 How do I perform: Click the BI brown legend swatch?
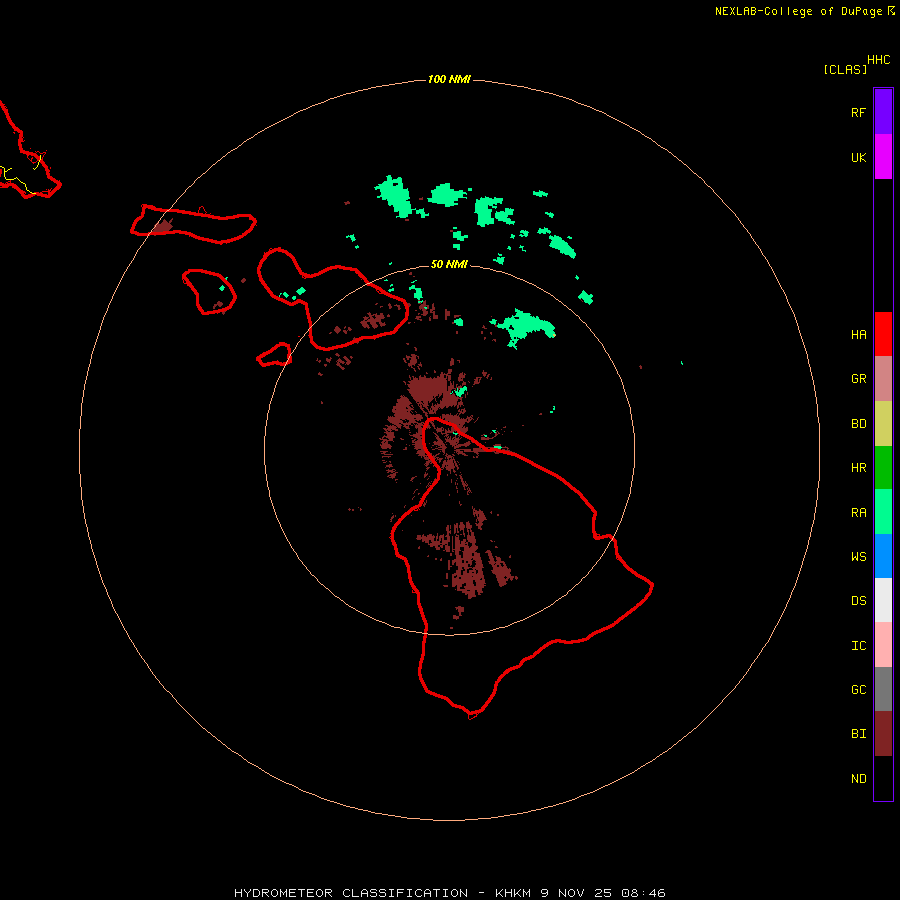point(883,734)
